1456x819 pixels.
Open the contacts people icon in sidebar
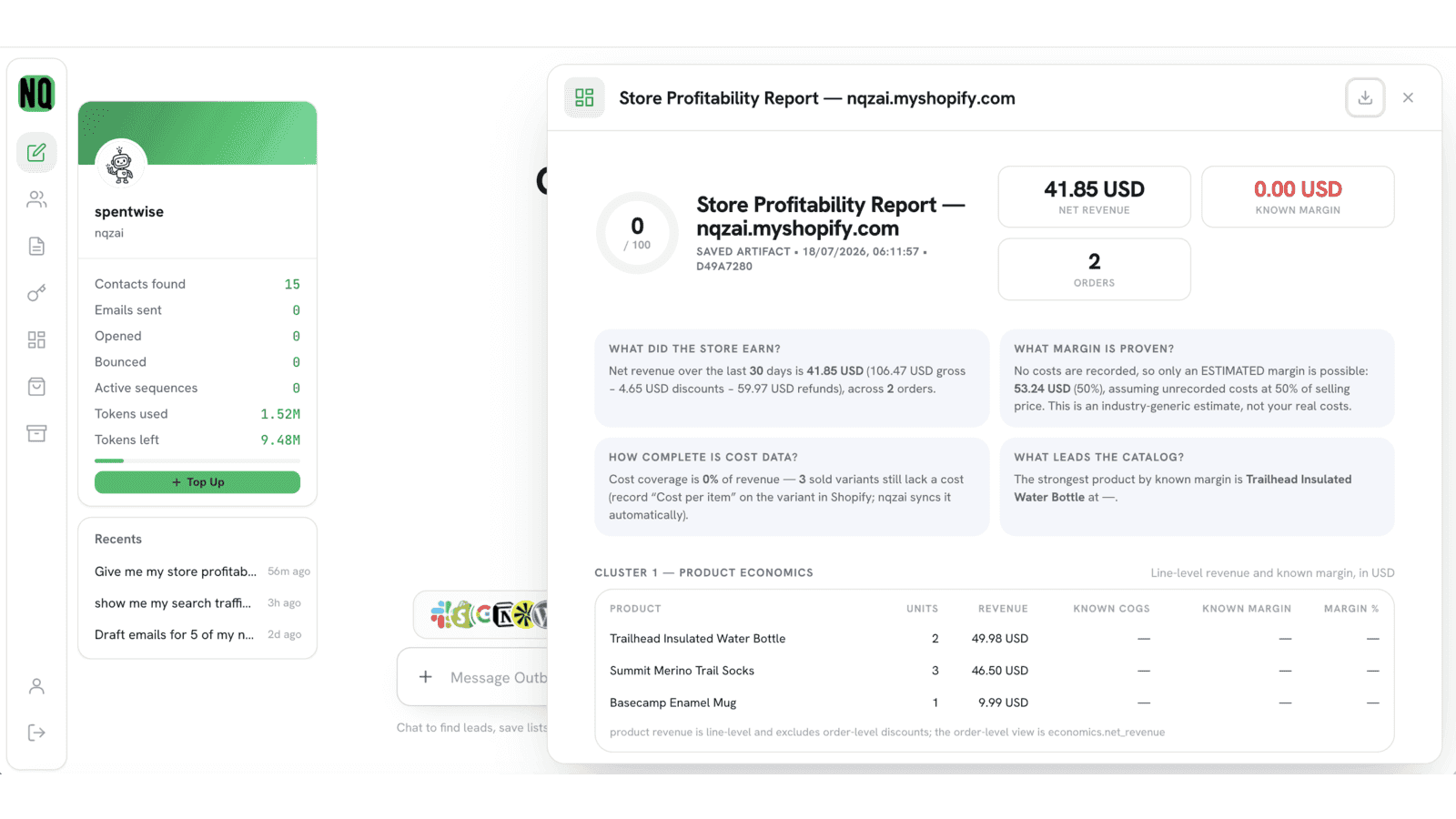(x=36, y=199)
